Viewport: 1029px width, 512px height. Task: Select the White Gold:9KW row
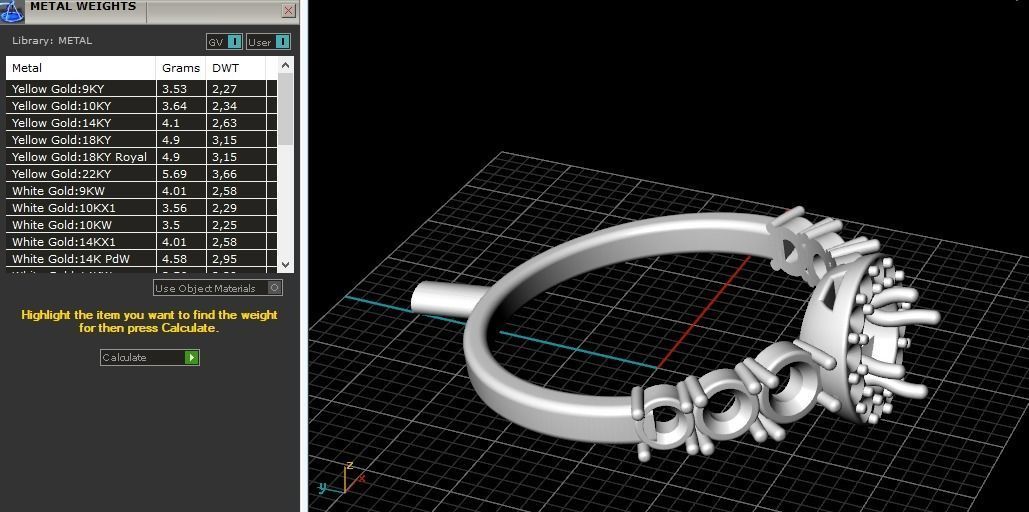141,191
